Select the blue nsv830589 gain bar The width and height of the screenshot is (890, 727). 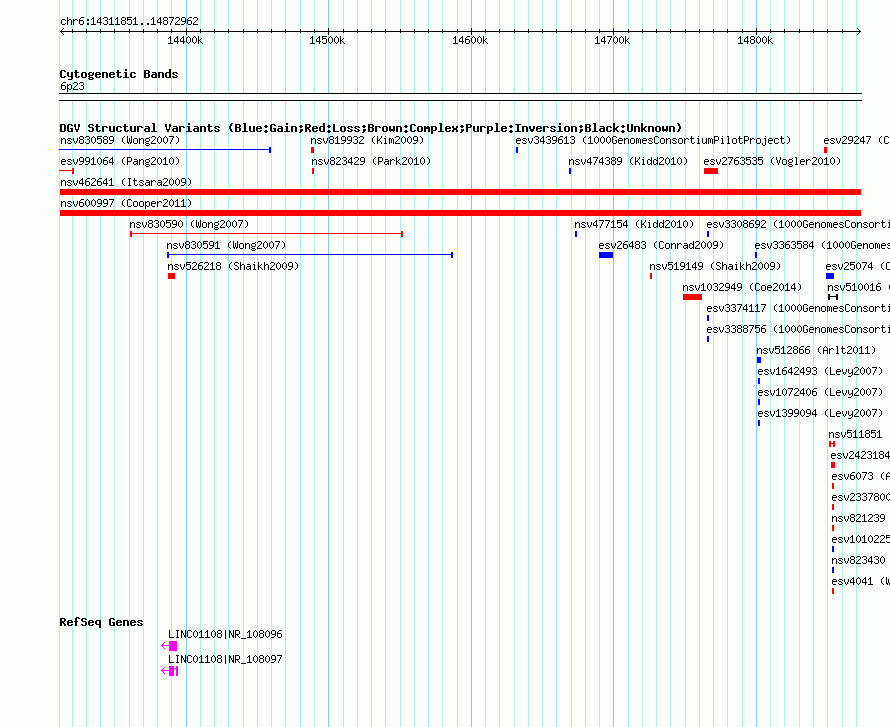[x=165, y=150]
